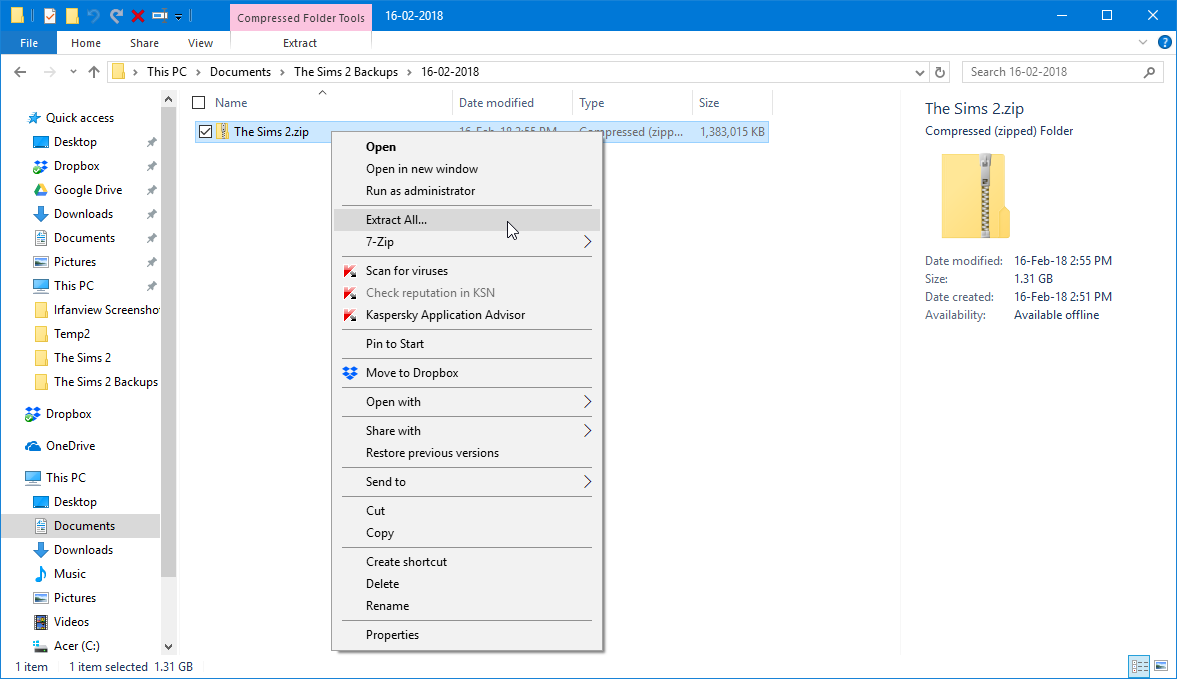Choose Scan for viruses
Image resolution: width=1177 pixels, height=679 pixels.
point(466,271)
